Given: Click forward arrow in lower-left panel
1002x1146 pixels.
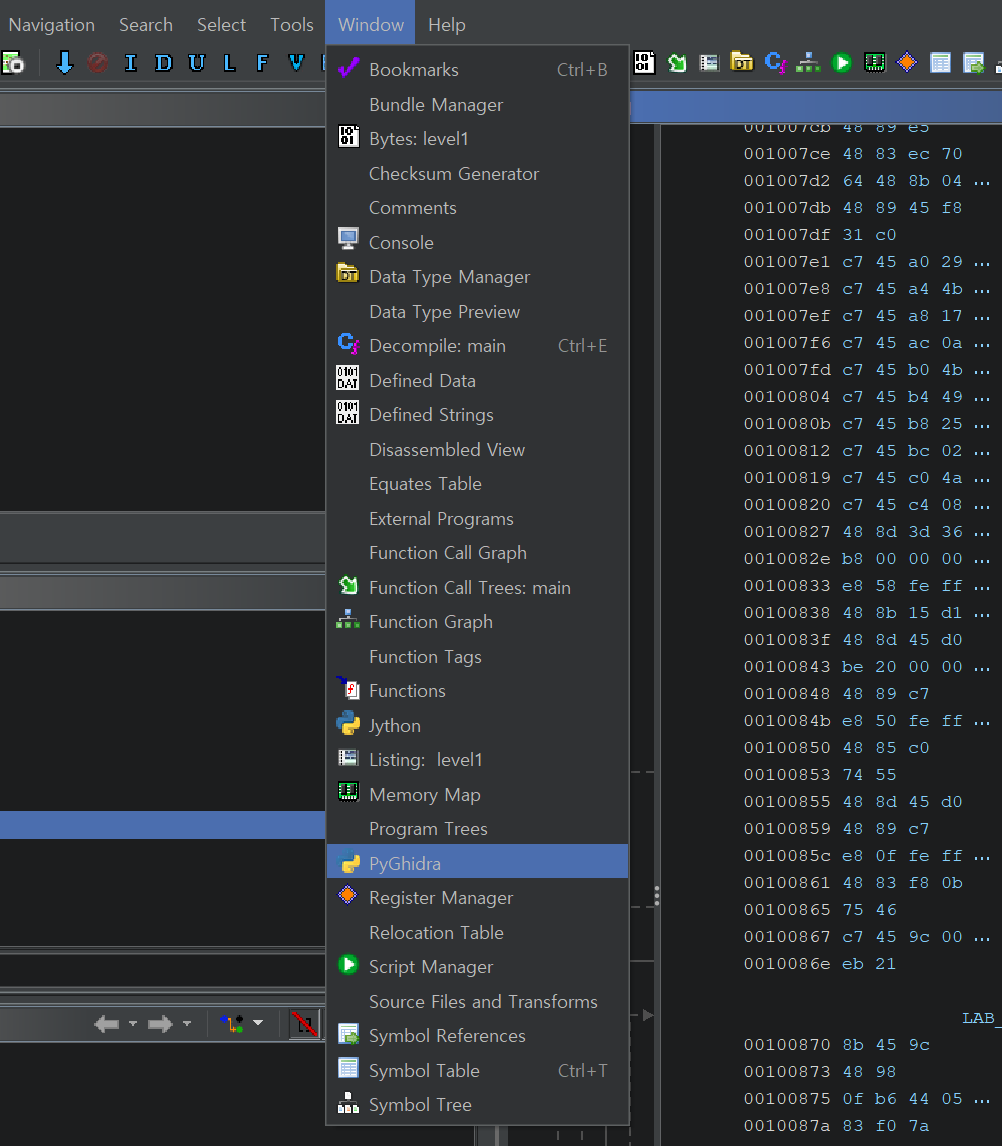Looking at the screenshot, I should tap(160, 1024).
